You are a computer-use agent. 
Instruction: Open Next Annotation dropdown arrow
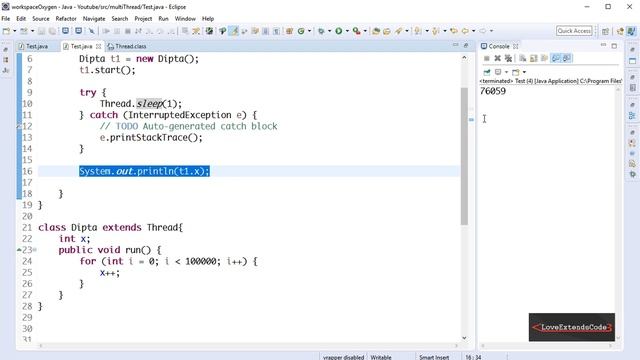coord(427,31)
